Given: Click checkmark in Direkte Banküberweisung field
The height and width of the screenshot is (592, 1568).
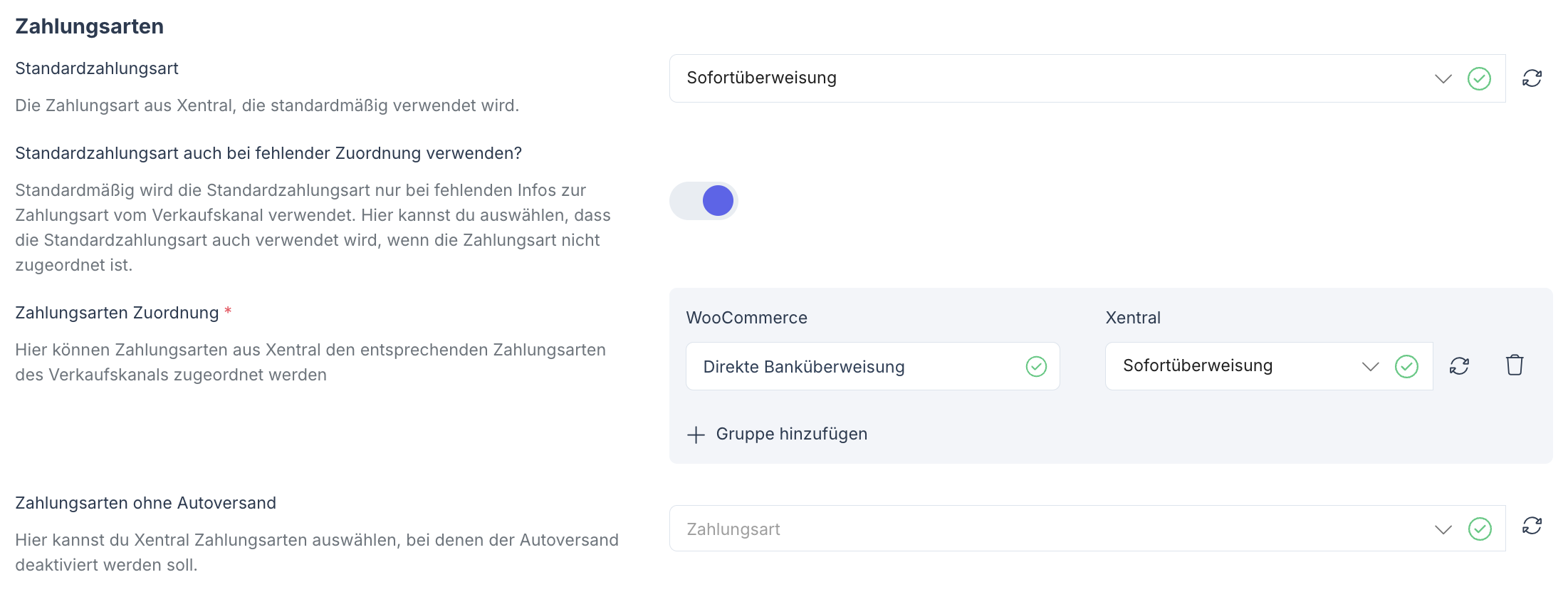Looking at the screenshot, I should (1036, 367).
